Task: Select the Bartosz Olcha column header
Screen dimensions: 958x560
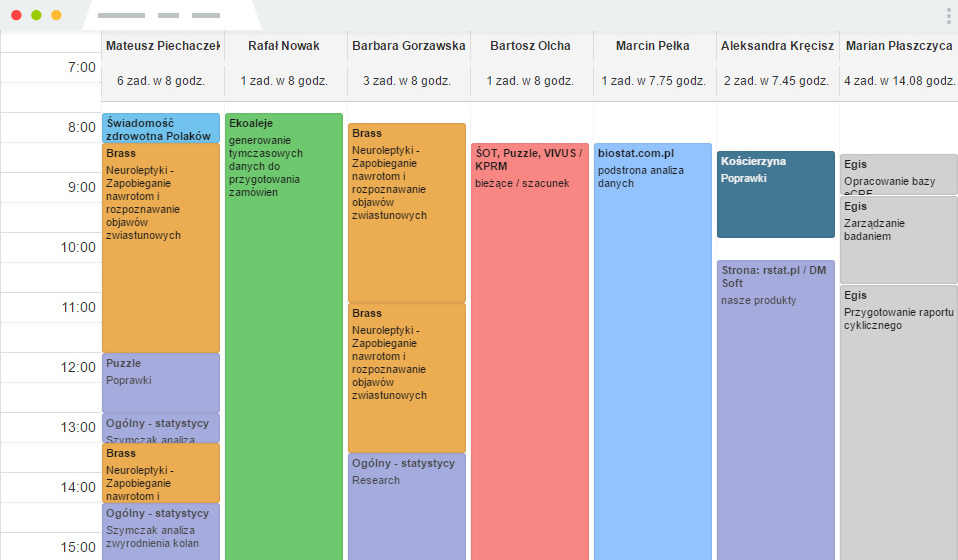Action: [x=530, y=46]
